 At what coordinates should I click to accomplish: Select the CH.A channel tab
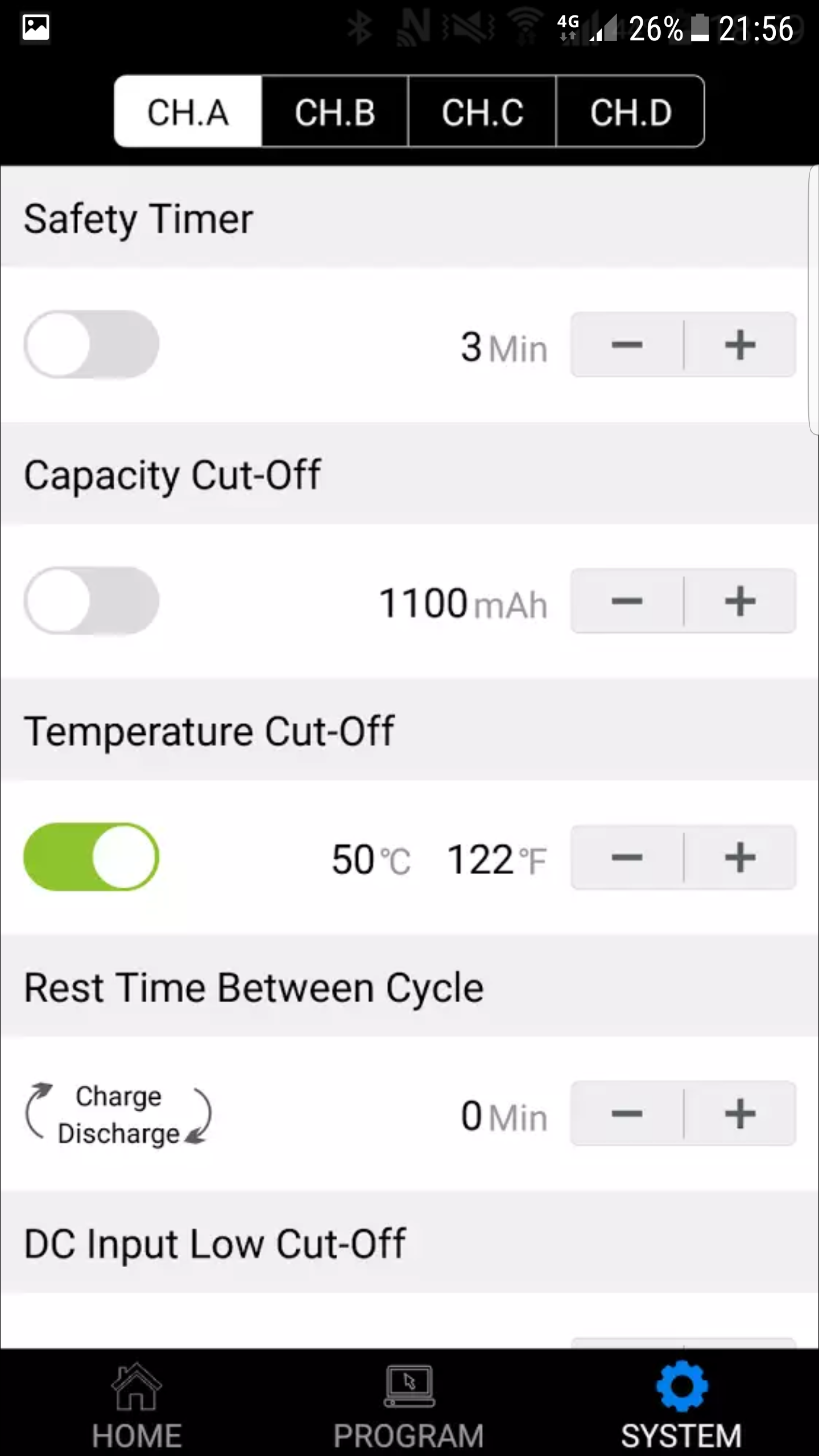click(x=188, y=111)
